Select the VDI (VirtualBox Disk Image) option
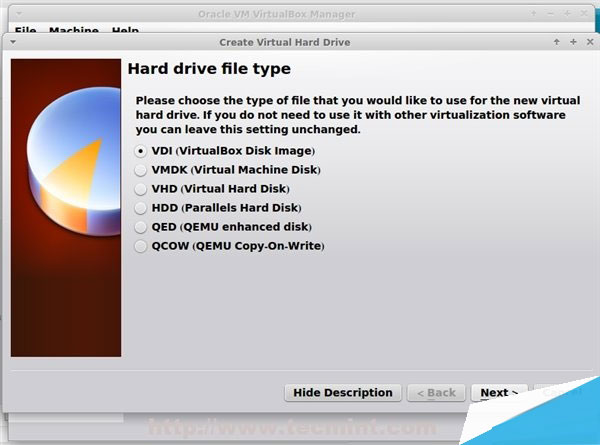This screenshot has width=600, height=445. (225, 151)
